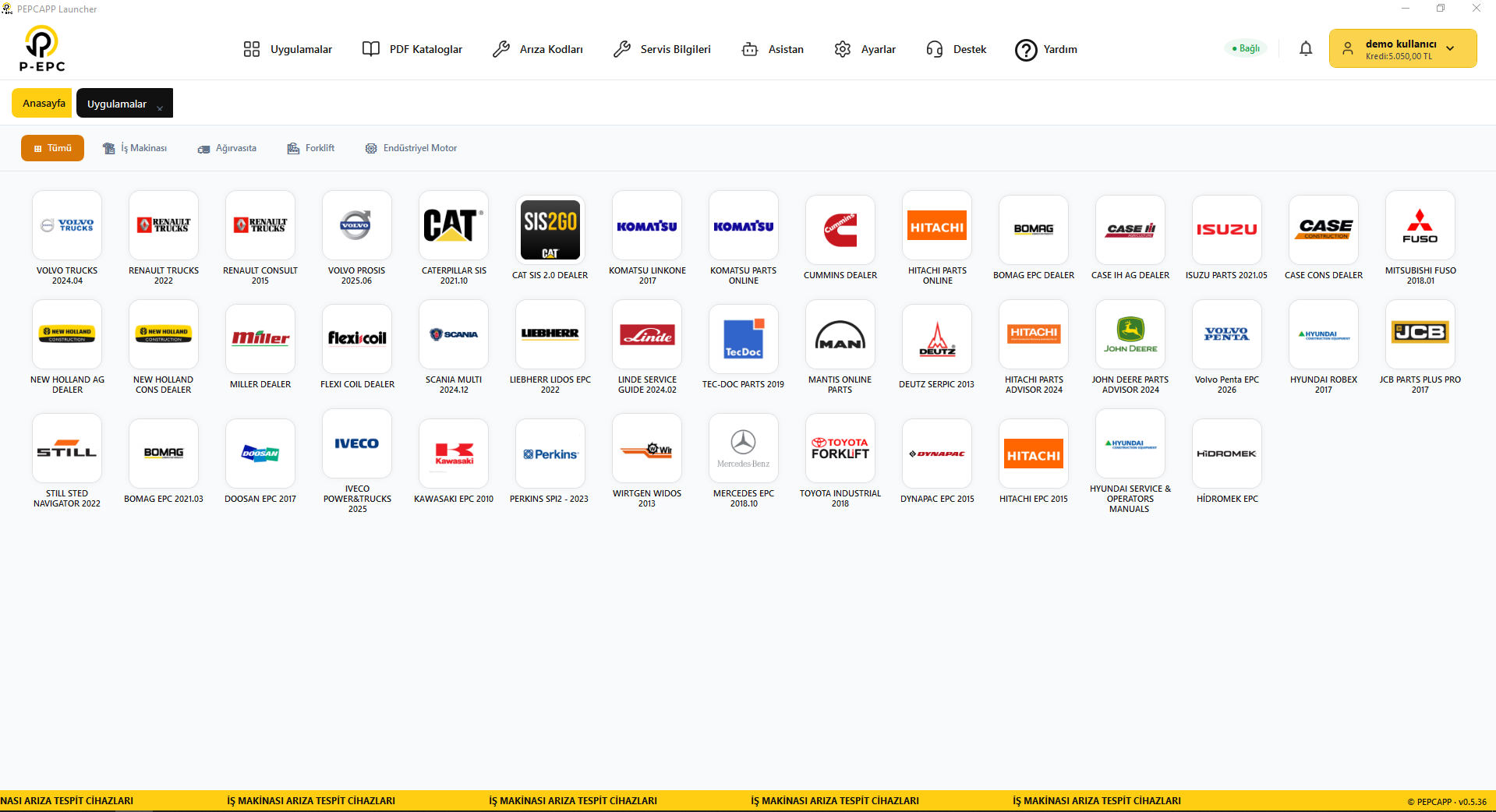Filter by İş Makinası category

pyautogui.click(x=135, y=148)
